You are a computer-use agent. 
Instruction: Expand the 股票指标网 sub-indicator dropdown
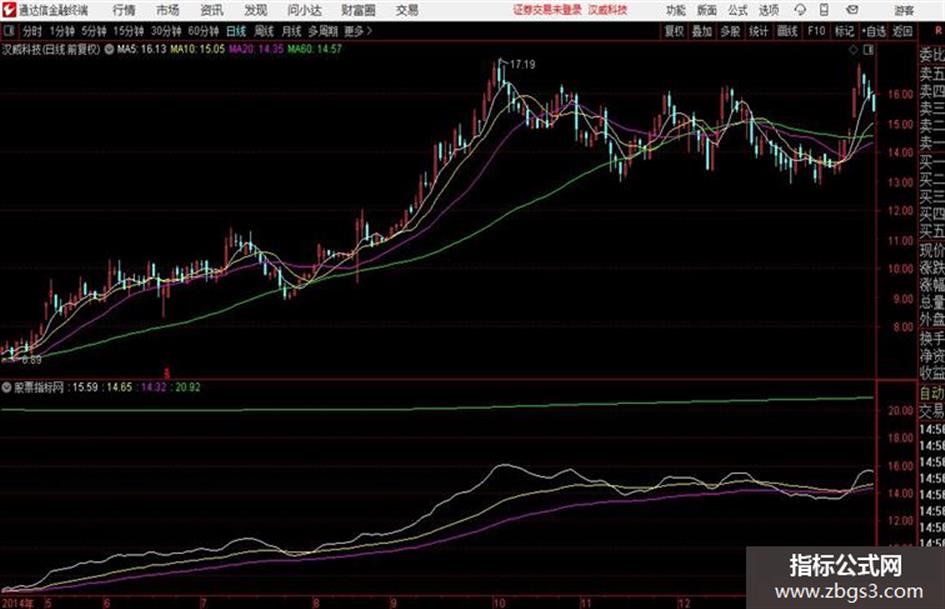click(7, 388)
